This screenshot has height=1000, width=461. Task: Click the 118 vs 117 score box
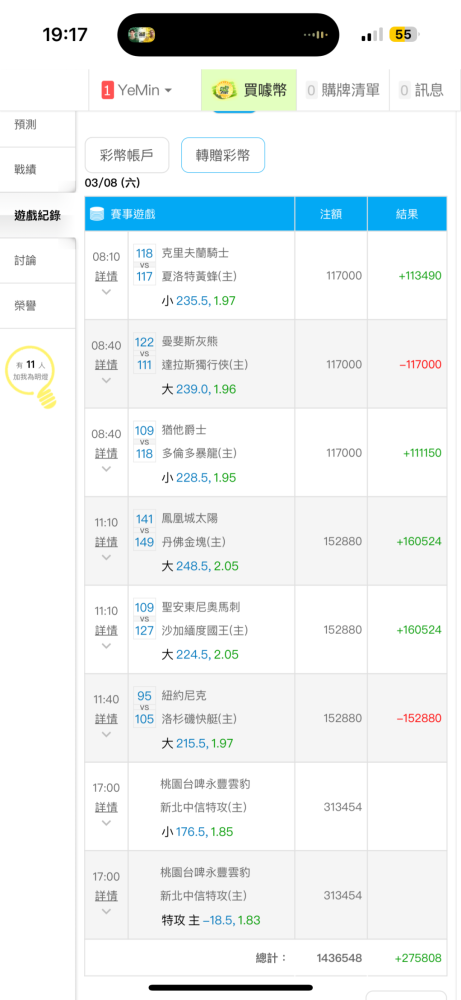tap(145, 265)
